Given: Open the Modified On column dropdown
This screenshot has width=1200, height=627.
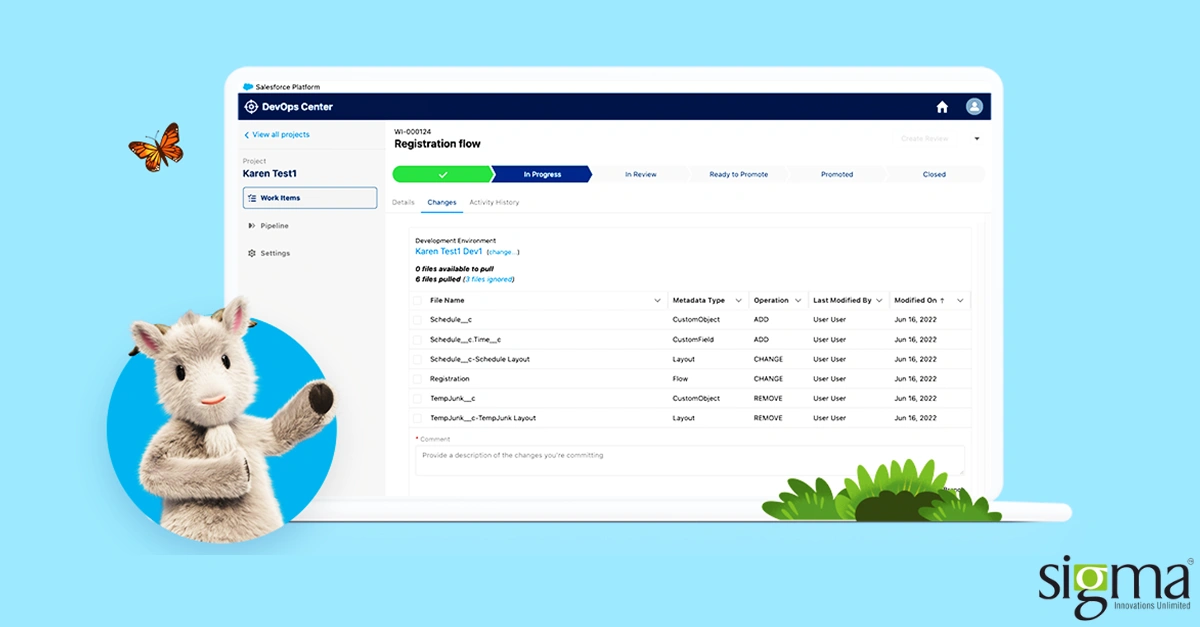Looking at the screenshot, I should [960, 300].
